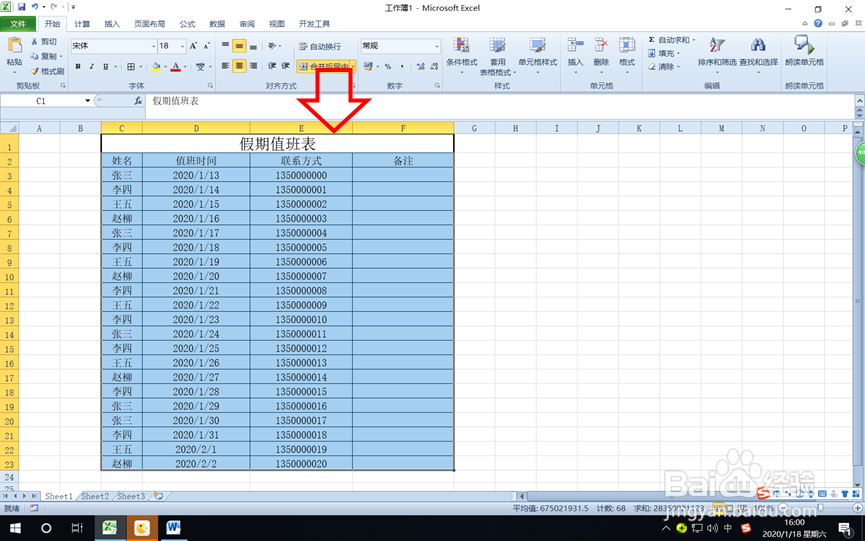Open Word from the Windows taskbar
865x541 pixels.
[173, 528]
